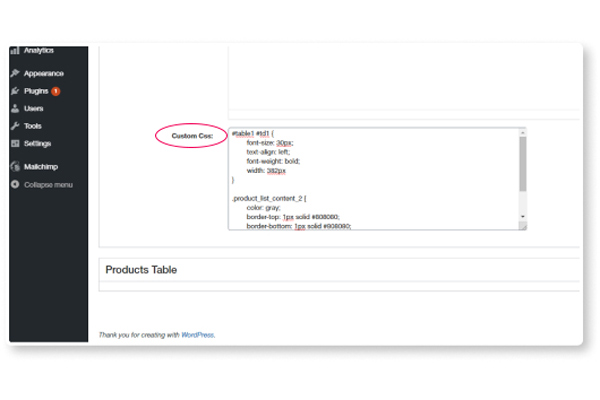
Task: Open the WordPress footer link
Action: pyautogui.click(x=197, y=335)
